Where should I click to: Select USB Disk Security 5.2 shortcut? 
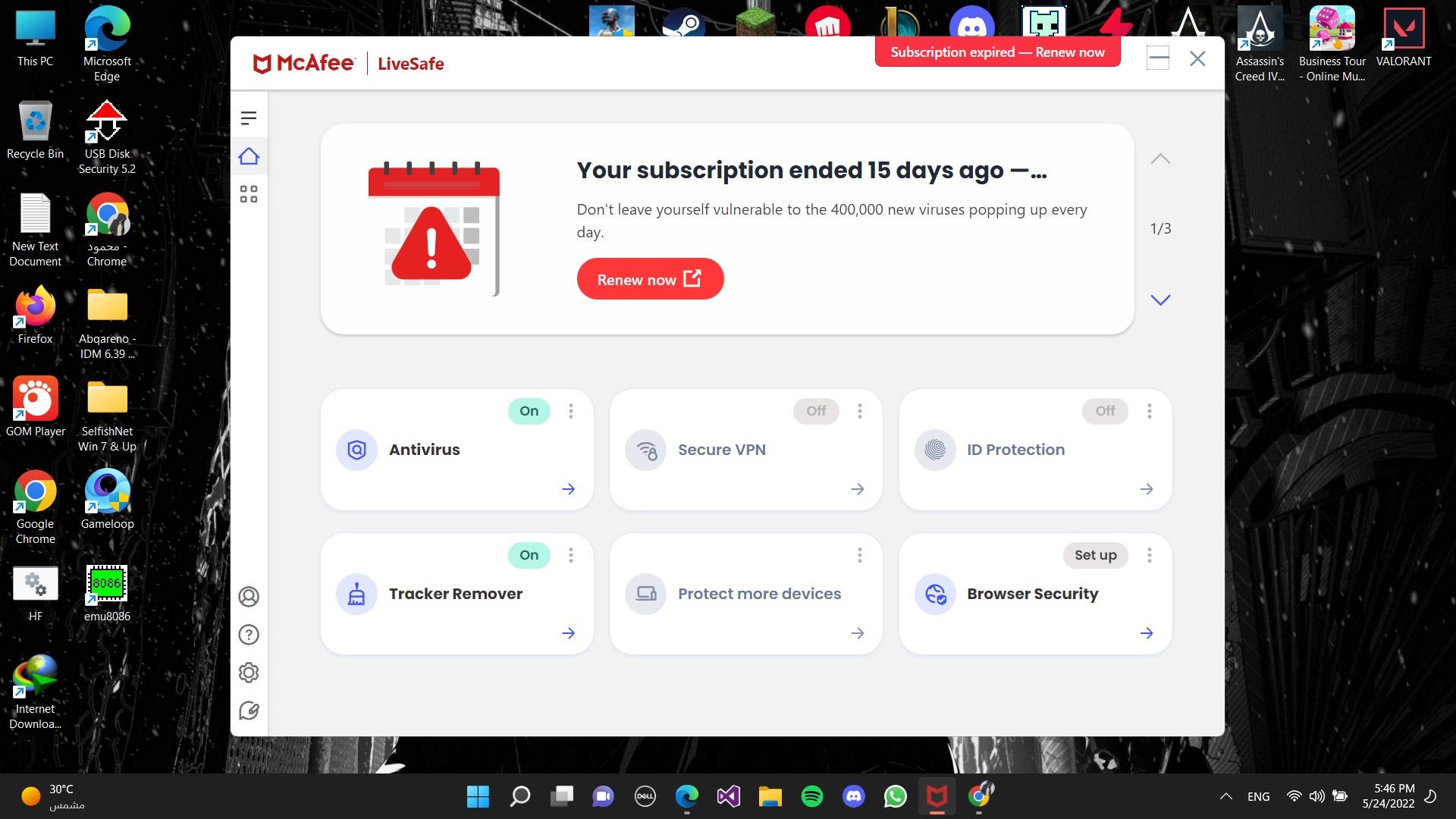[x=107, y=138]
